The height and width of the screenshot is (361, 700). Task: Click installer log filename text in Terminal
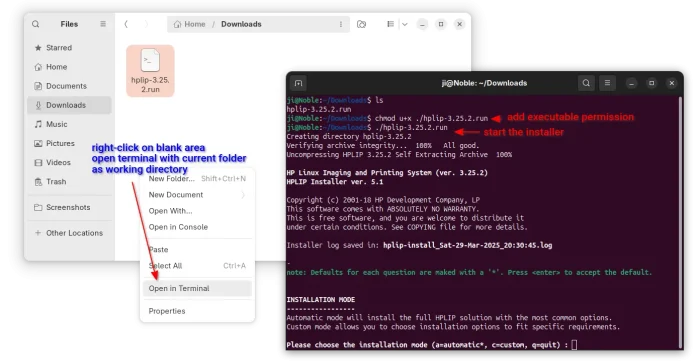467,245
